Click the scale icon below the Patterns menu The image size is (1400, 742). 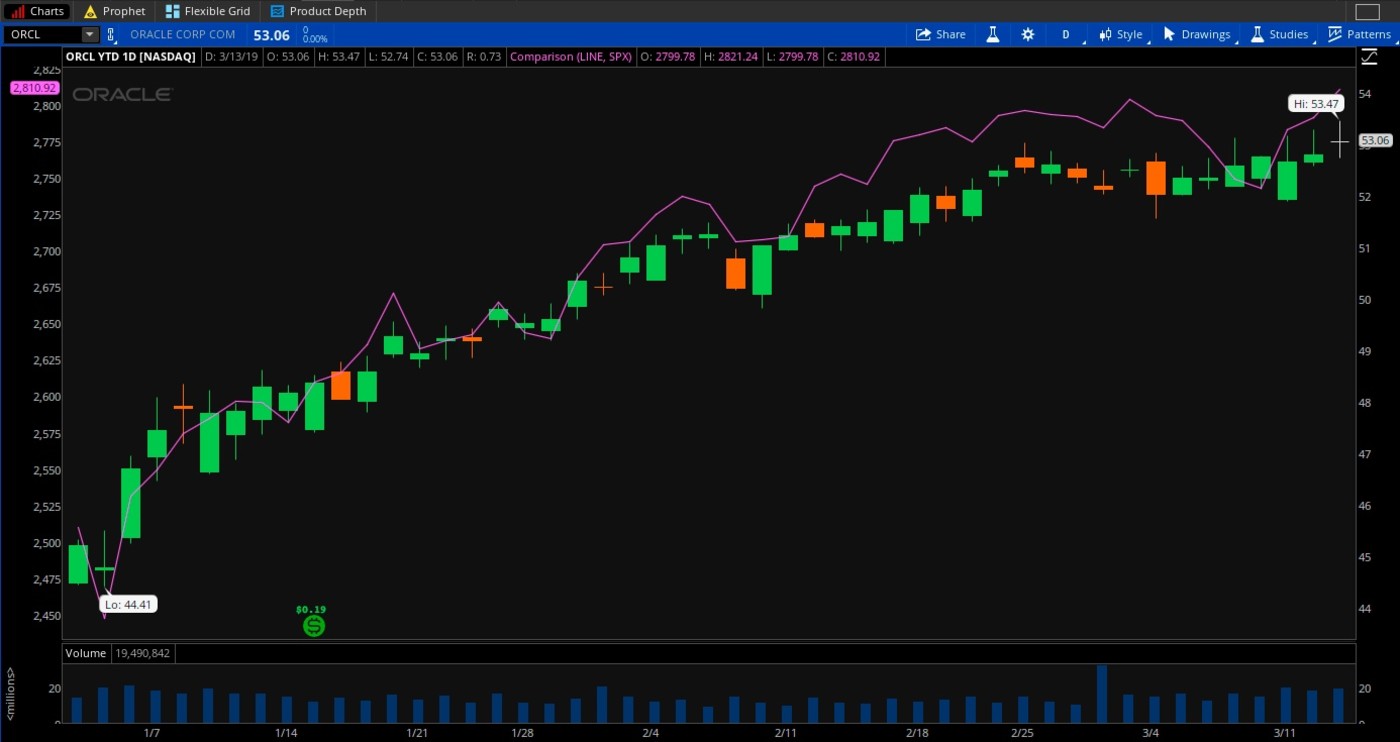[1368, 57]
